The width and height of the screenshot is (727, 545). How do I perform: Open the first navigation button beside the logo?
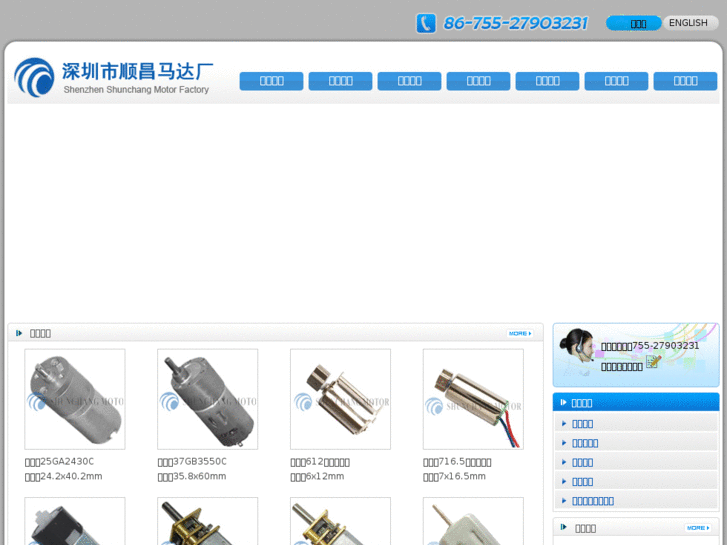[x=271, y=81]
